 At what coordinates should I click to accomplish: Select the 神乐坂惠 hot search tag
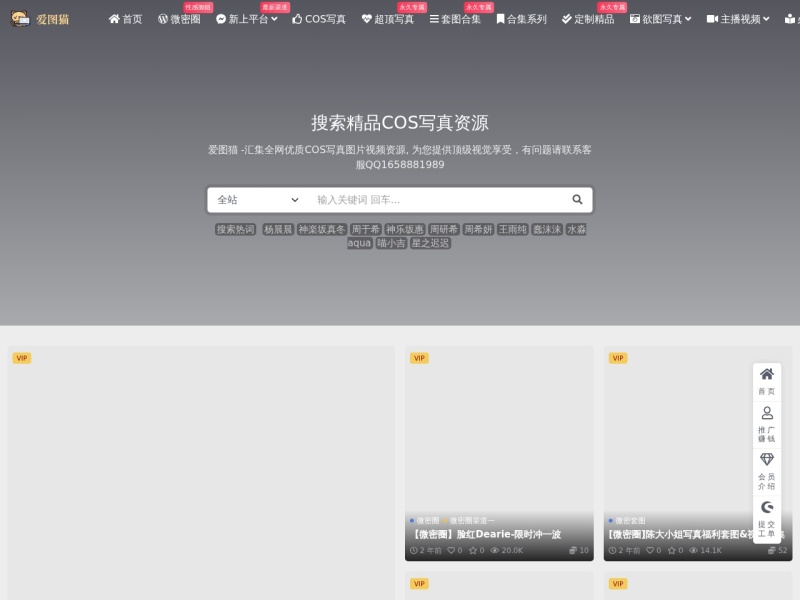click(405, 230)
